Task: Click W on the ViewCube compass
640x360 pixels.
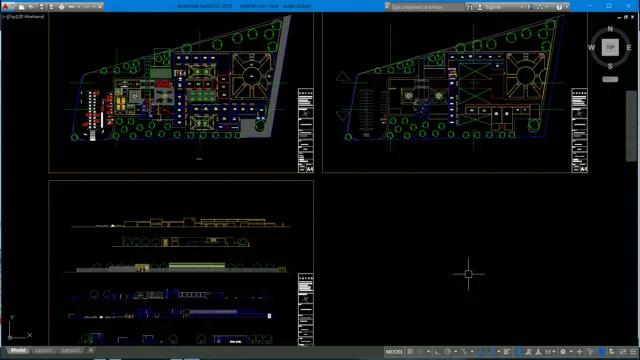Action: tap(591, 48)
